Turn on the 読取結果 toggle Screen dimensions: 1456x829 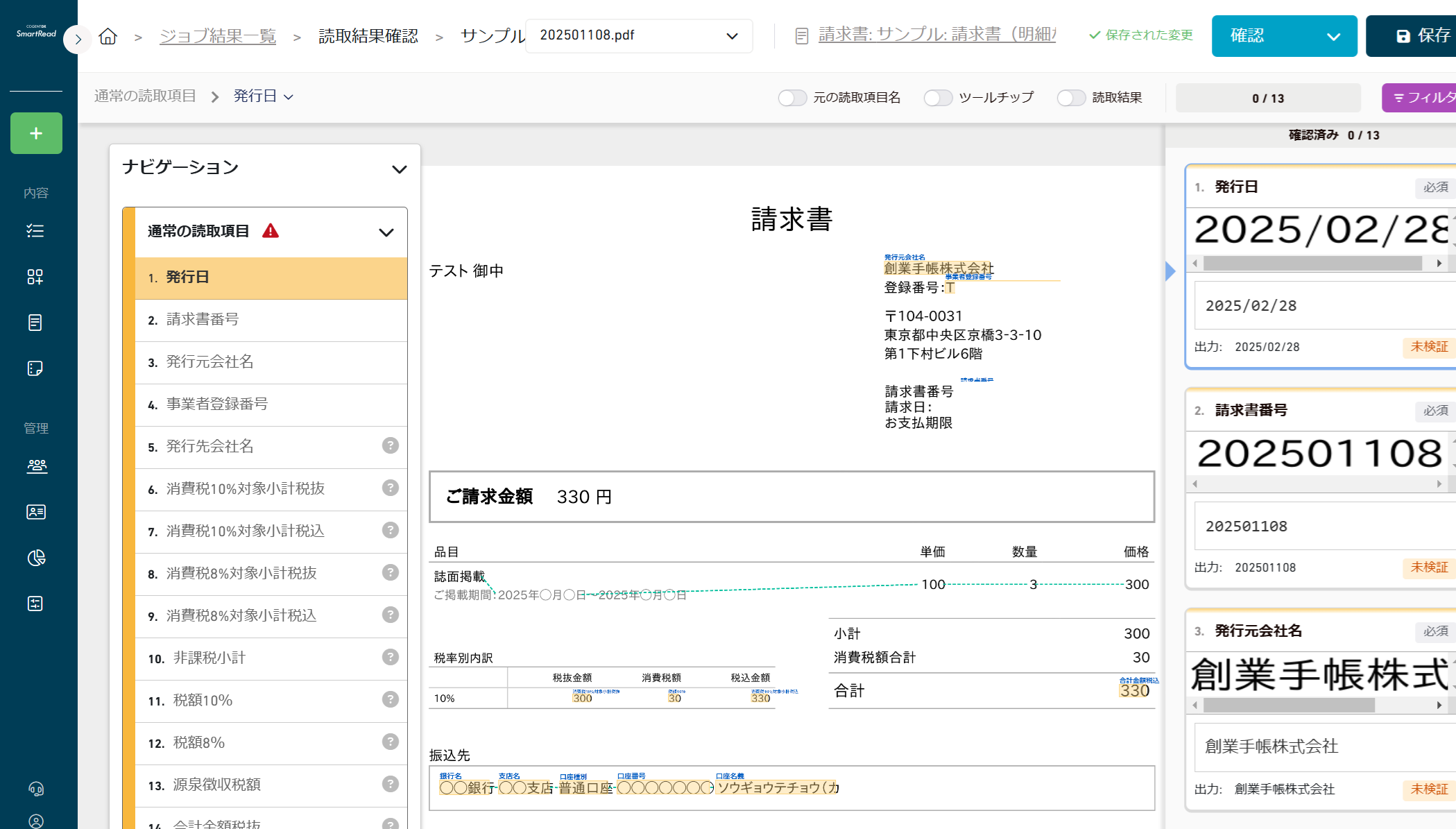(1071, 98)
